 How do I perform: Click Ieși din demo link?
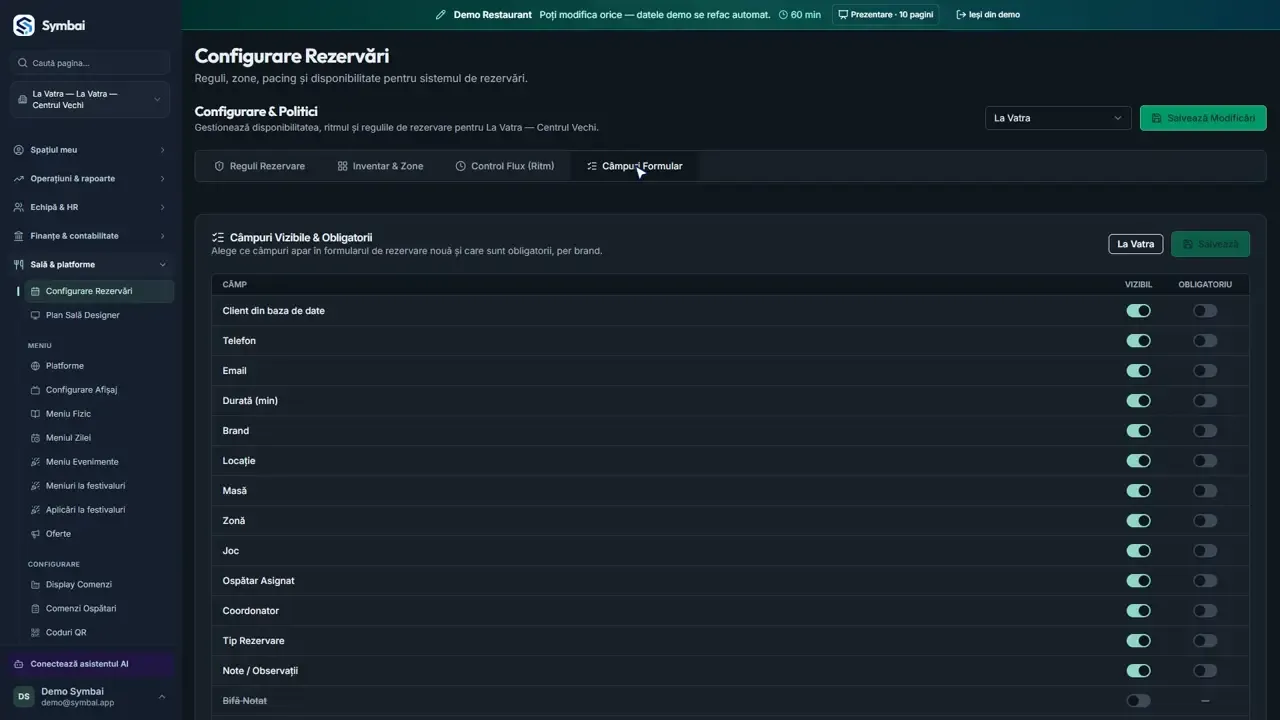(988, 15)
